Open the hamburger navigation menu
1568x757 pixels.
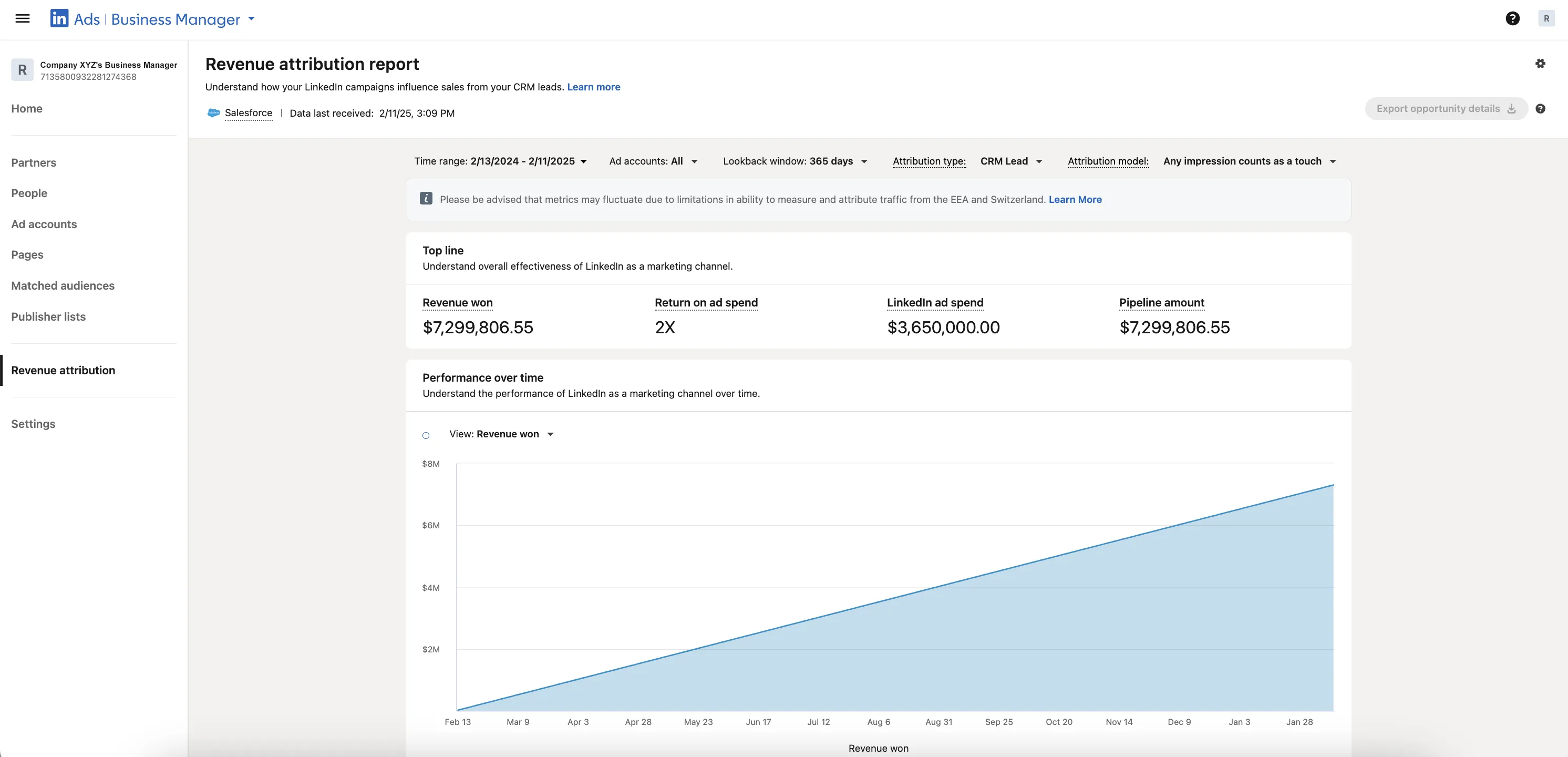[x=23, y=19]
